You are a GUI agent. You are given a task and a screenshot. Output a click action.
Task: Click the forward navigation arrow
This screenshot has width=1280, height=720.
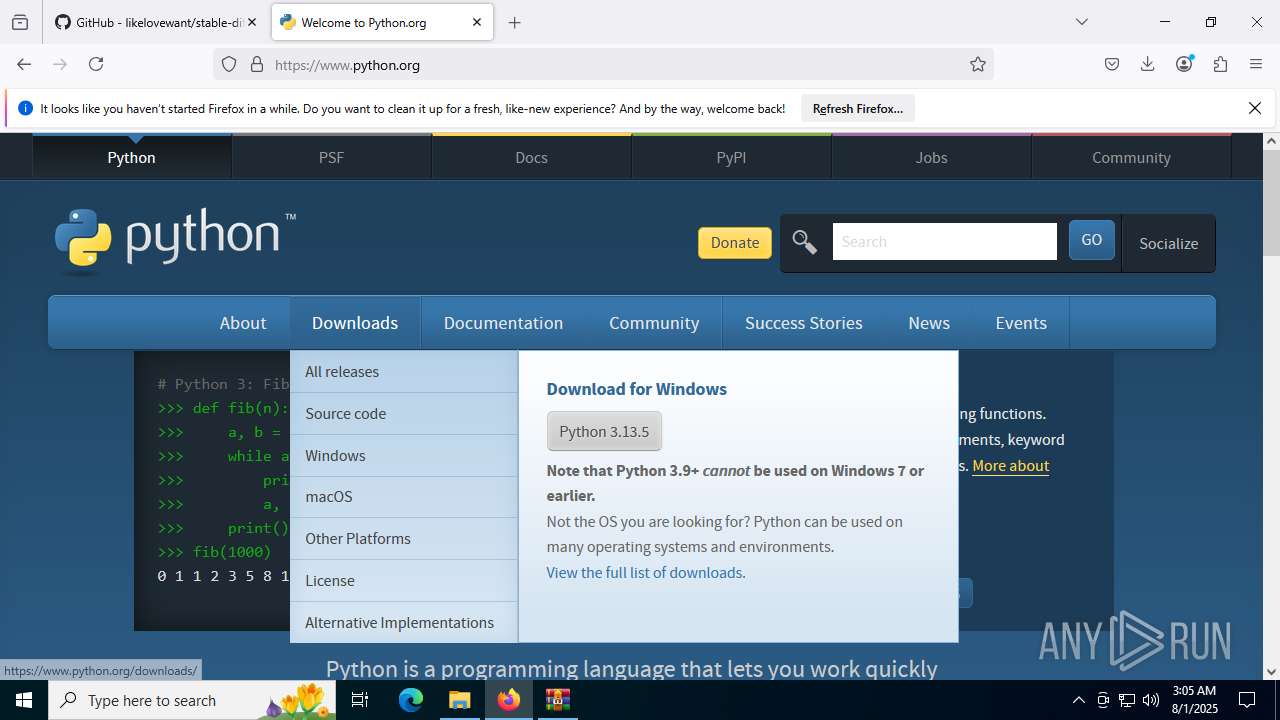(60, 64)
